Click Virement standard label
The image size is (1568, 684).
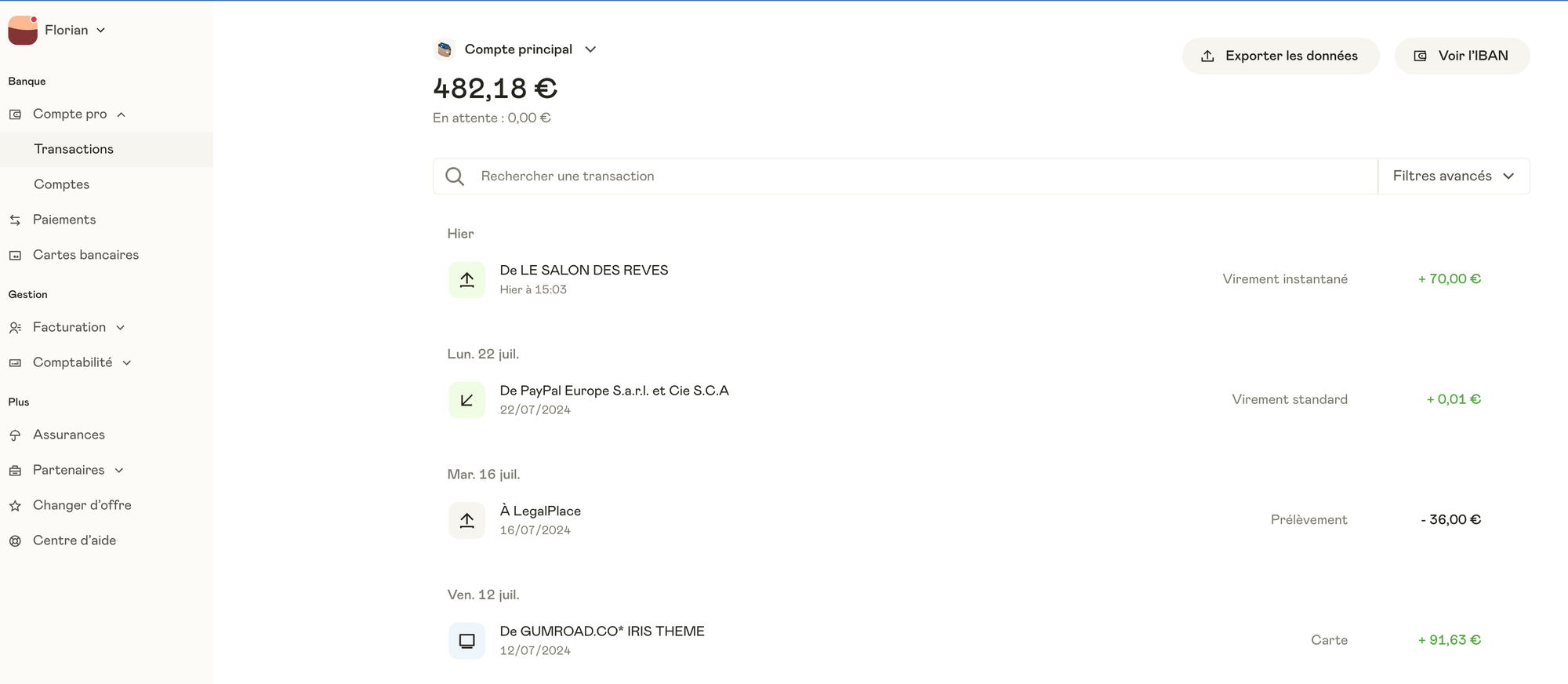1290,399
